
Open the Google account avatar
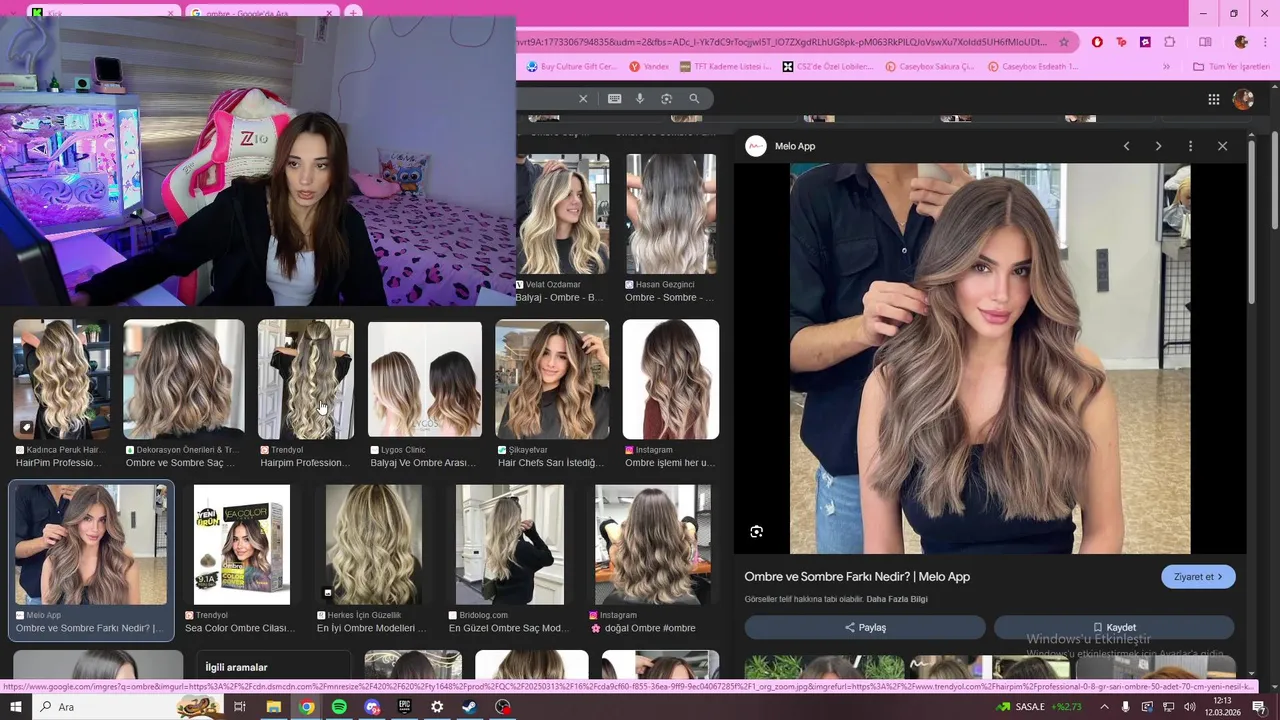pos(1243,99)
